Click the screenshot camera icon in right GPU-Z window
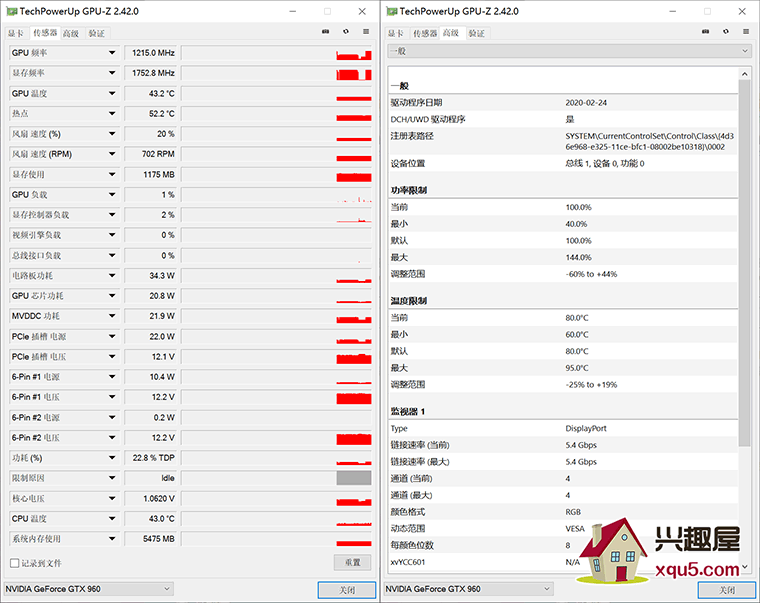Screen dimensions: 760x603 click(705, 32)
